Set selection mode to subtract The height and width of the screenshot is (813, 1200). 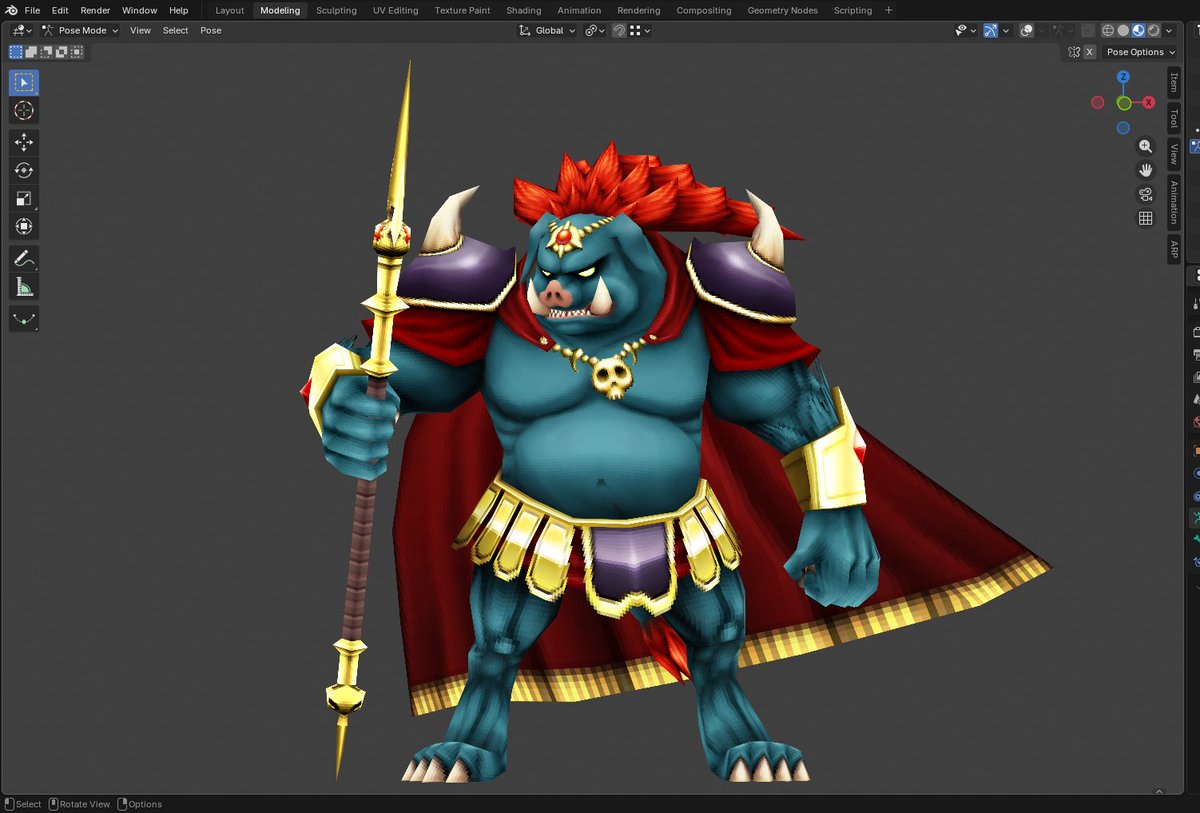46,51
